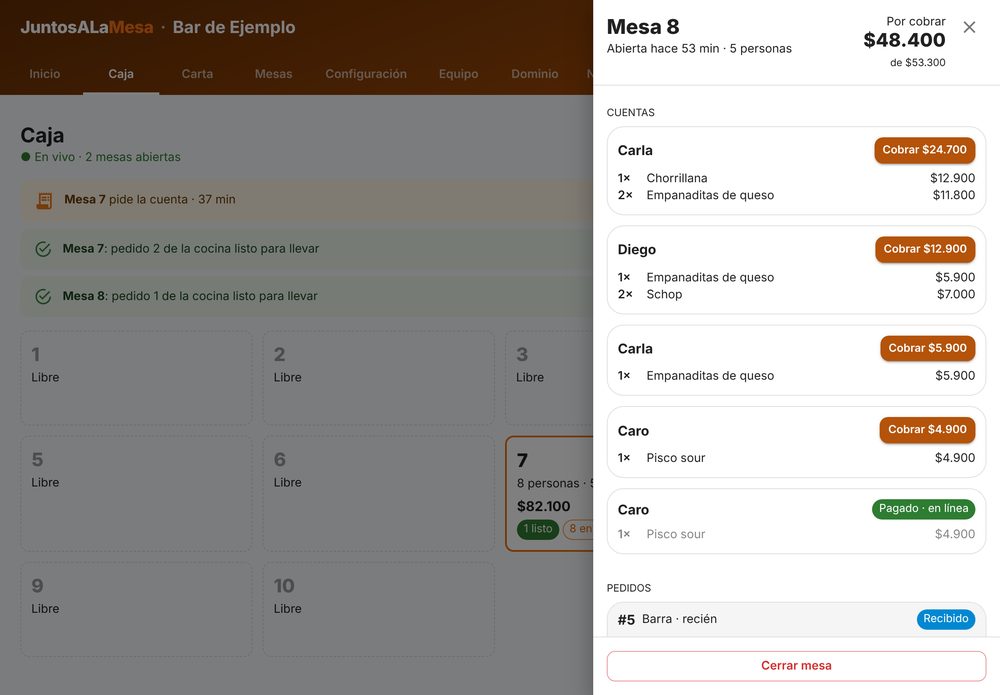Select free table 1 card

click(136, 378)
